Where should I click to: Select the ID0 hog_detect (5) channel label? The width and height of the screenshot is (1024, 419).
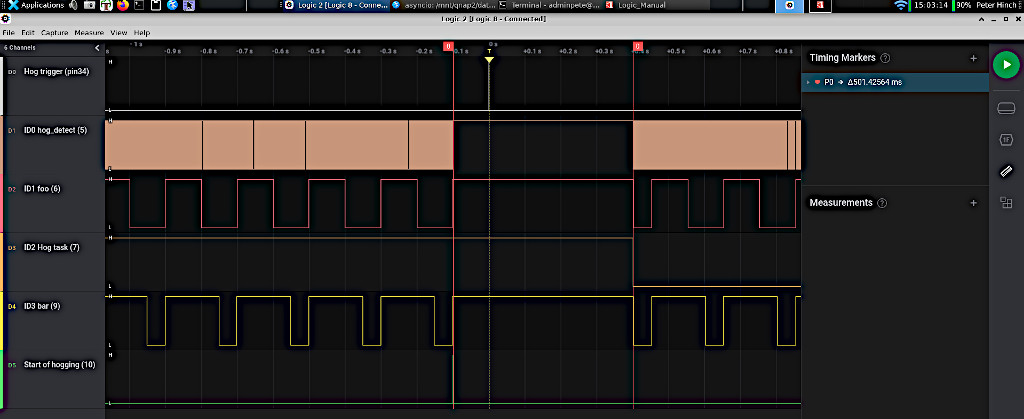point(56,131)
